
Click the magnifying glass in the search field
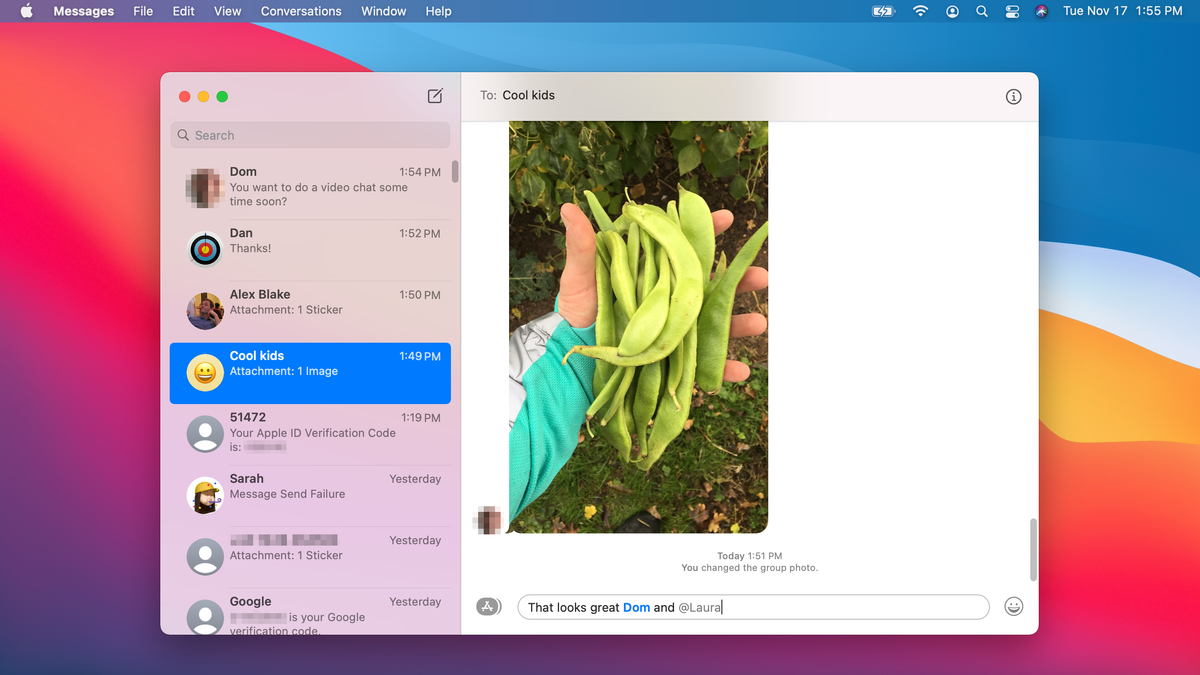coord(183,134)
